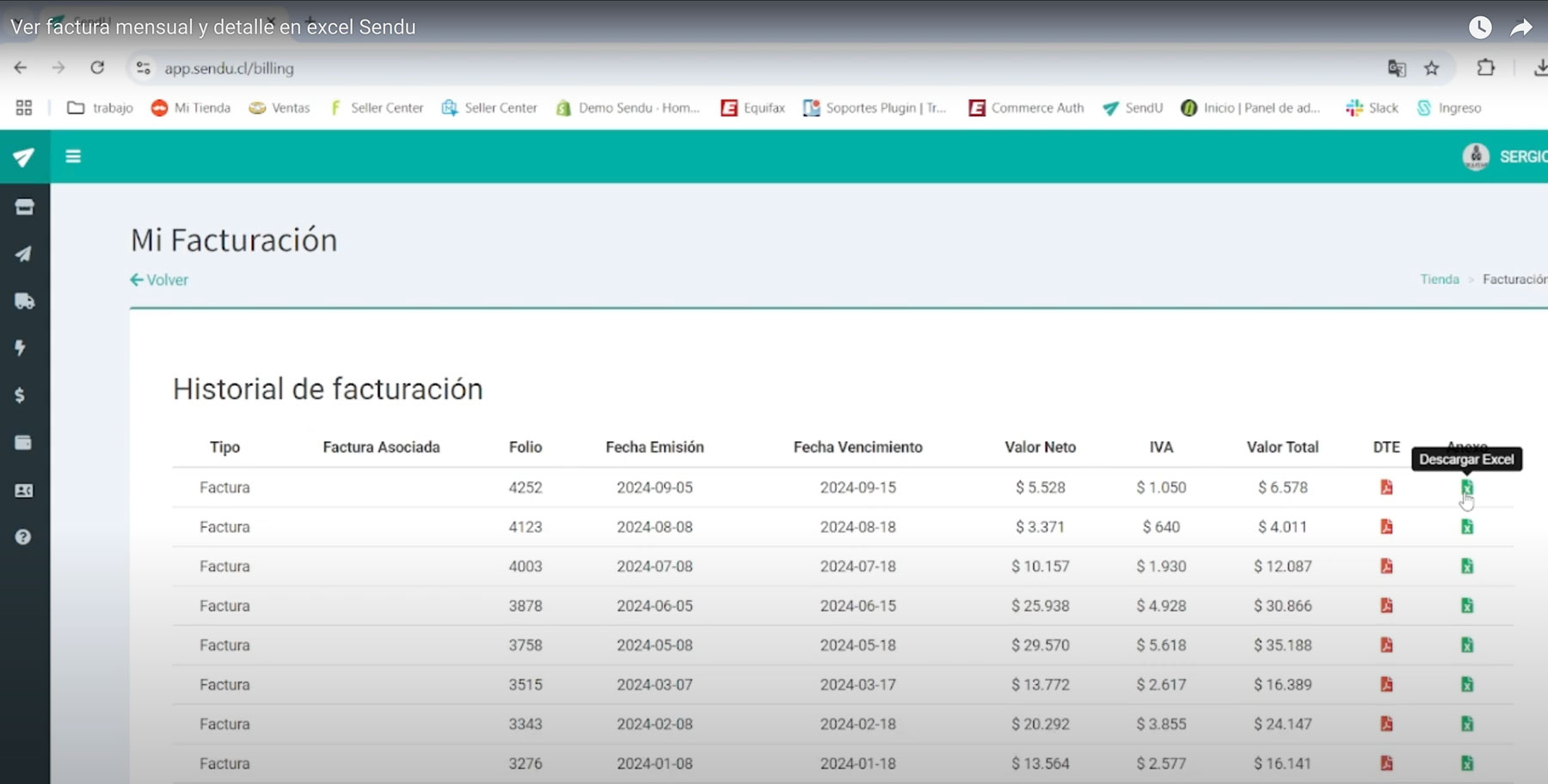Image resolution: width=1548 pixels, height=784 pixels.
Task: Open the Slack bookmark
Action: tap(1372, 108)
